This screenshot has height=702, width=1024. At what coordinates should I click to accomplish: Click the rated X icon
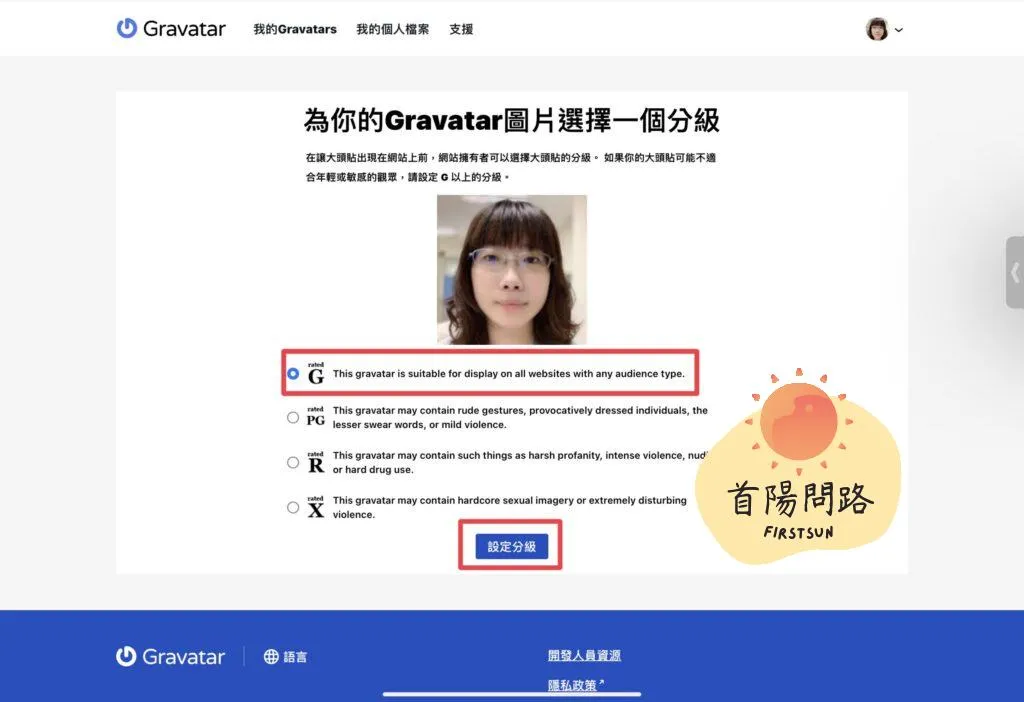(316, 507)
